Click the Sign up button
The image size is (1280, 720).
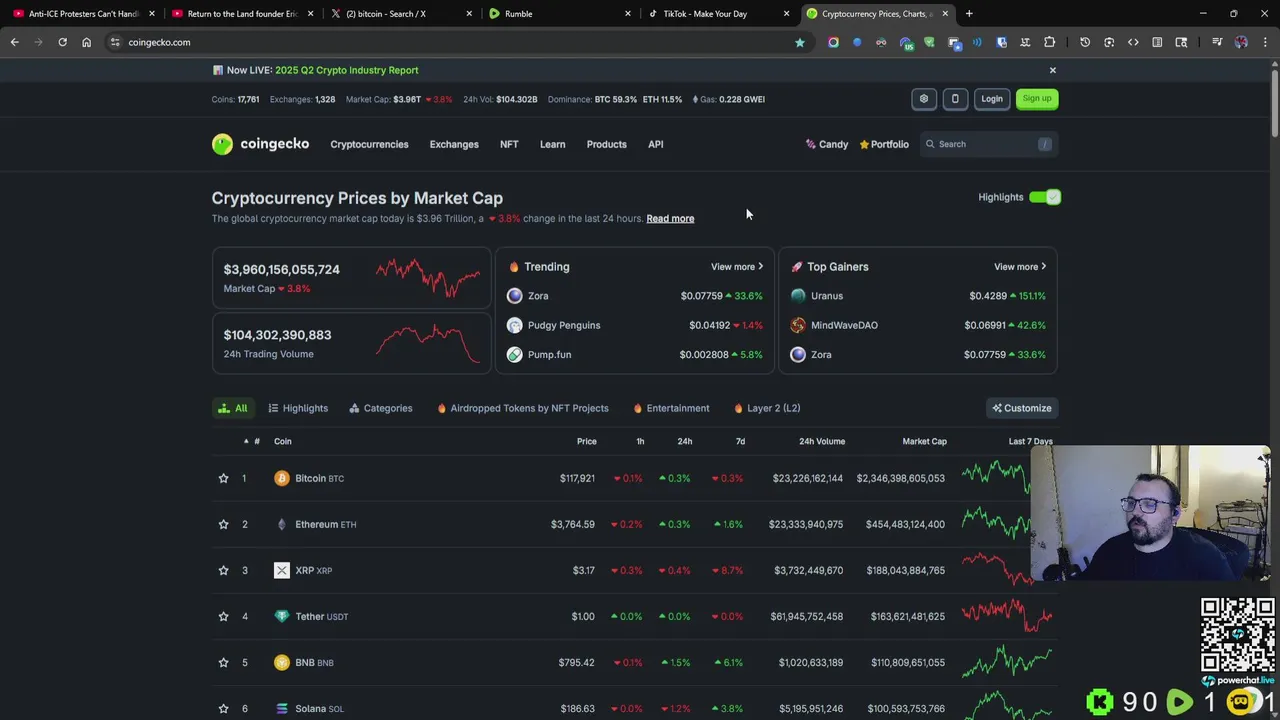tap(1037, 99)
